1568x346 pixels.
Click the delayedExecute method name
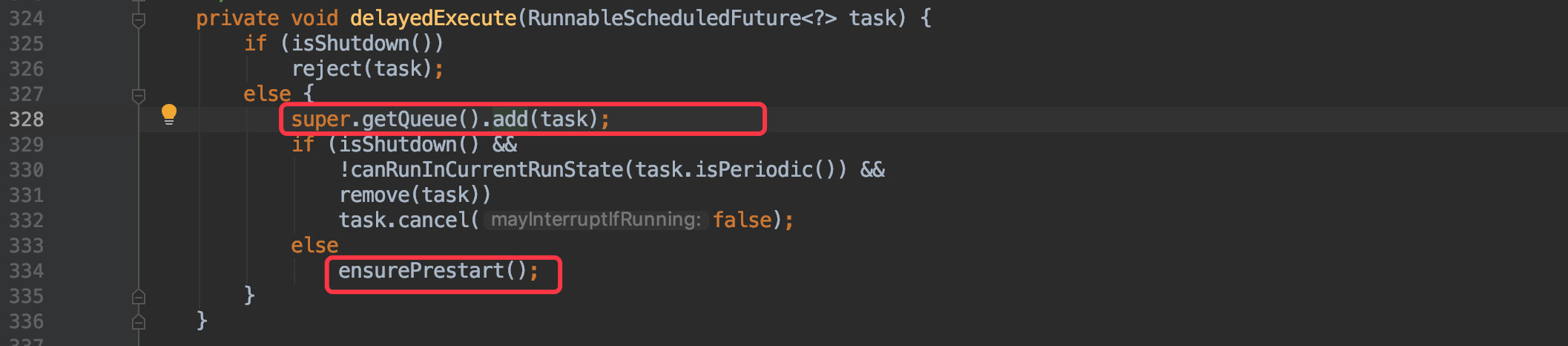pyautogui.click(x=433, y=19)
